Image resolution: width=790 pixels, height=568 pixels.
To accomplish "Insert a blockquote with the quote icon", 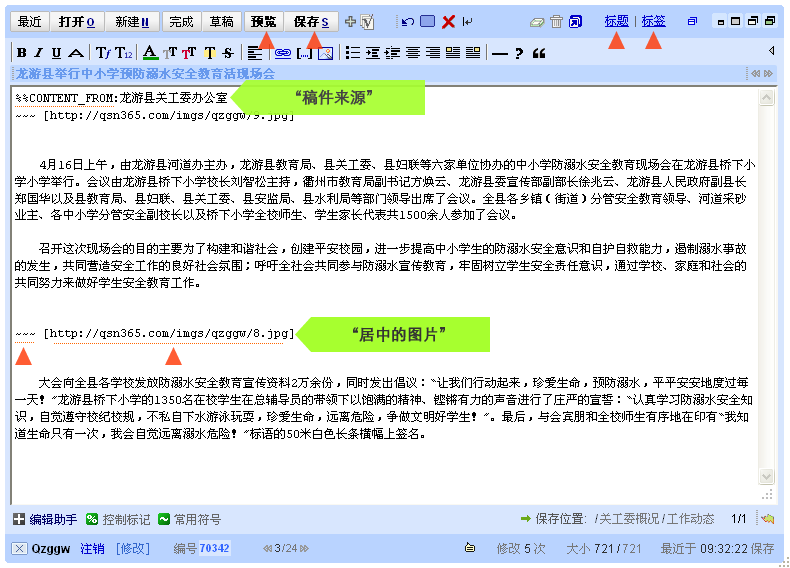I will point(540,53).
